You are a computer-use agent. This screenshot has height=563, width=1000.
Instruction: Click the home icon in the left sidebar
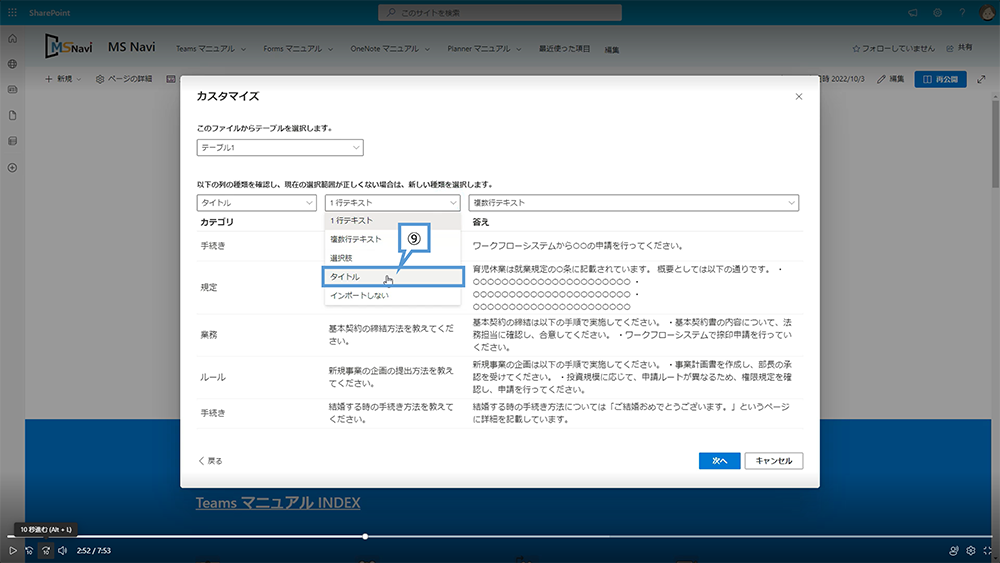tap(13, 38)
